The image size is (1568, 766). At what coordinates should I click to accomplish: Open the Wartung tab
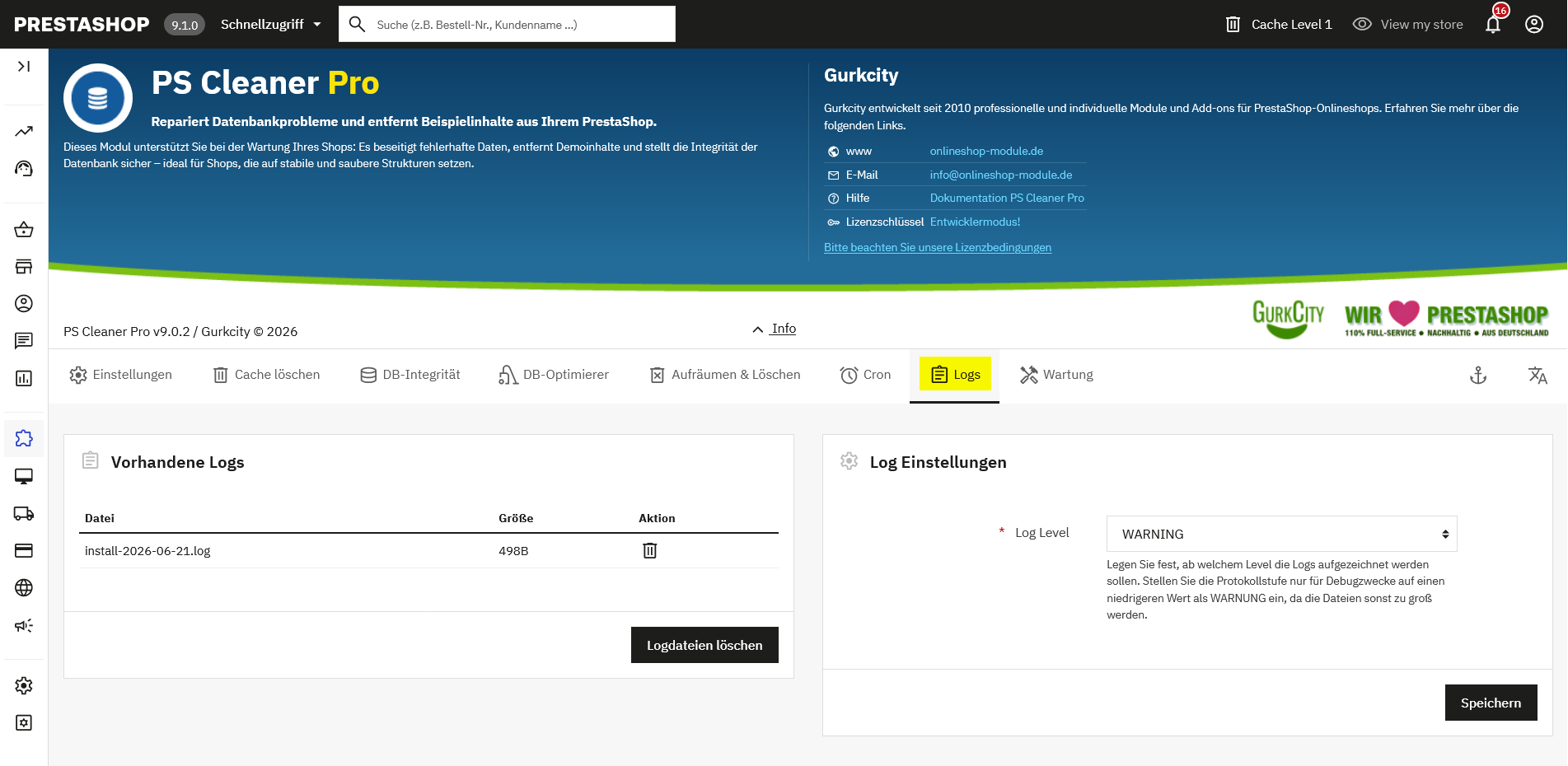coord(1057,375)
